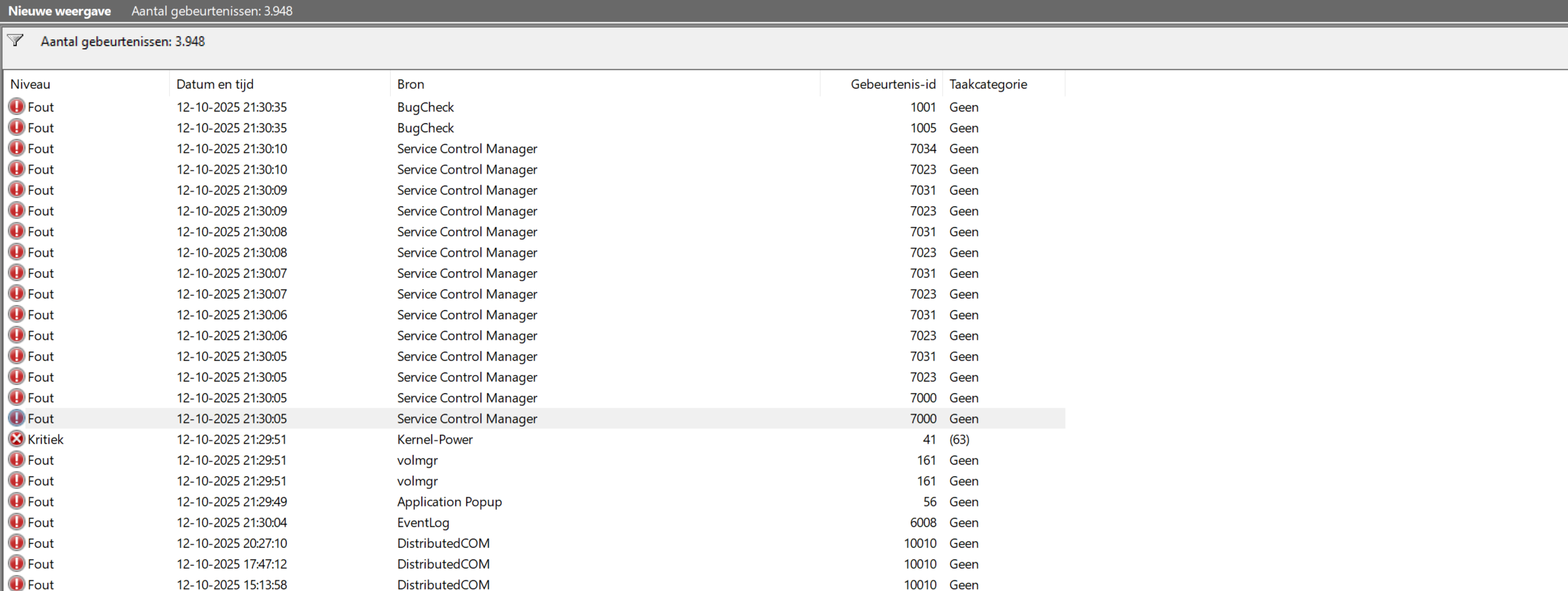Click the Taakcategorie column header
1568x591 pixels.
(x=987, y=84)
